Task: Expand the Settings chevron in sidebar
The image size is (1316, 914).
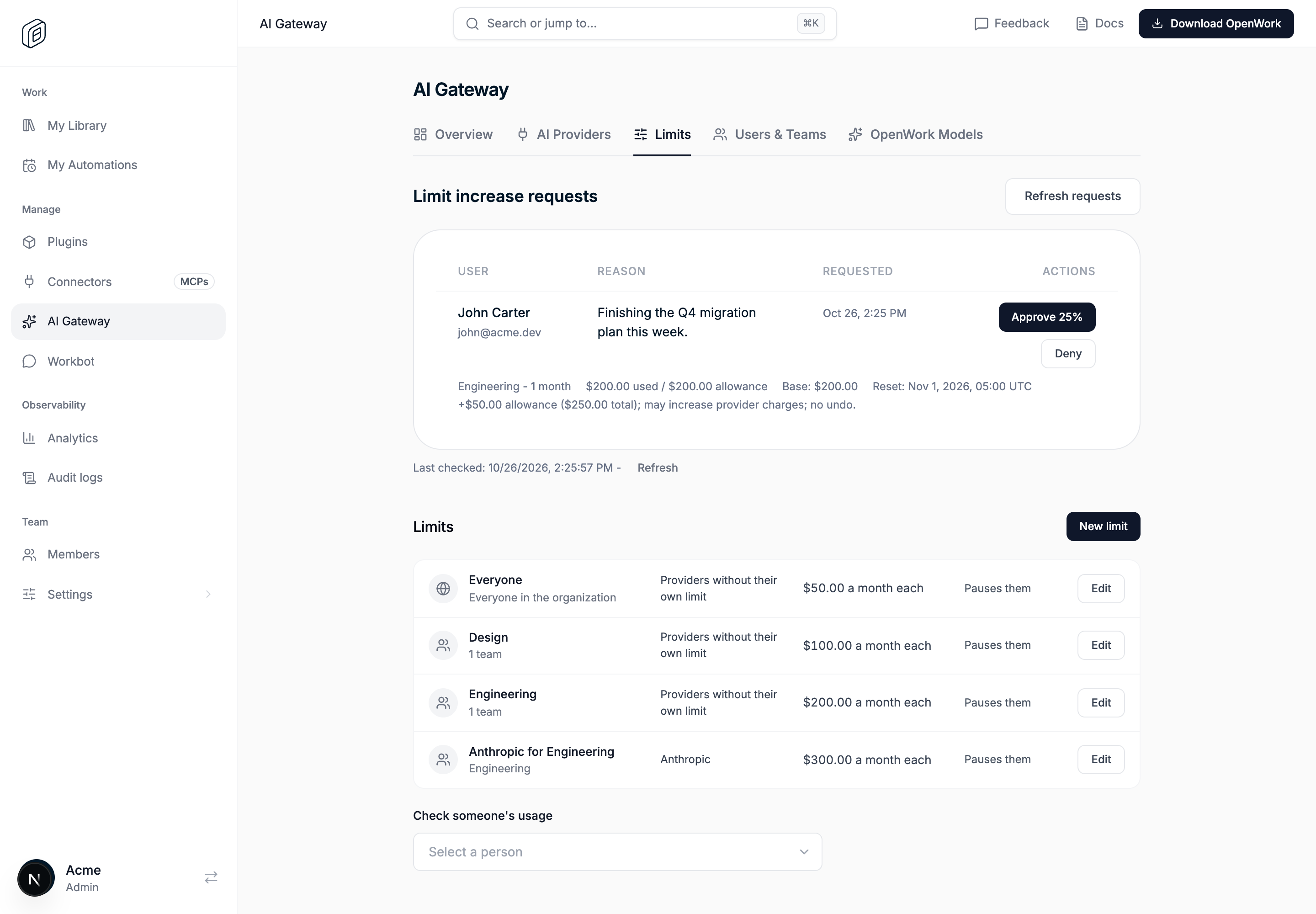Action: pos(208,595)
